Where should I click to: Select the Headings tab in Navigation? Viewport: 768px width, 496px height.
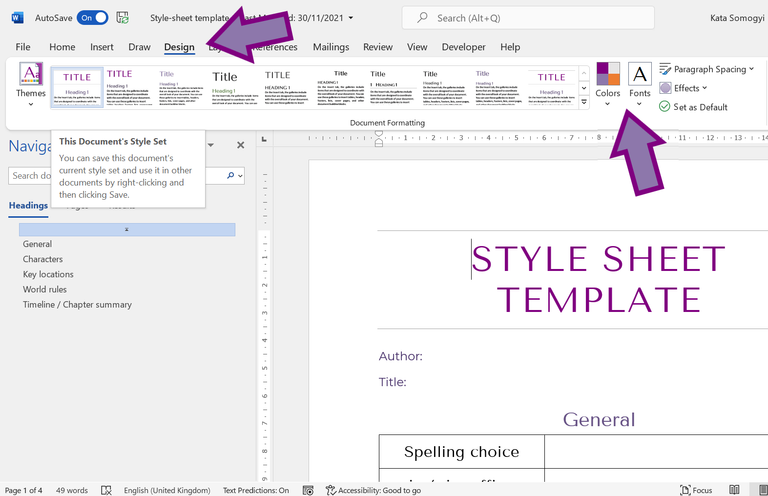tap(28, 206)
